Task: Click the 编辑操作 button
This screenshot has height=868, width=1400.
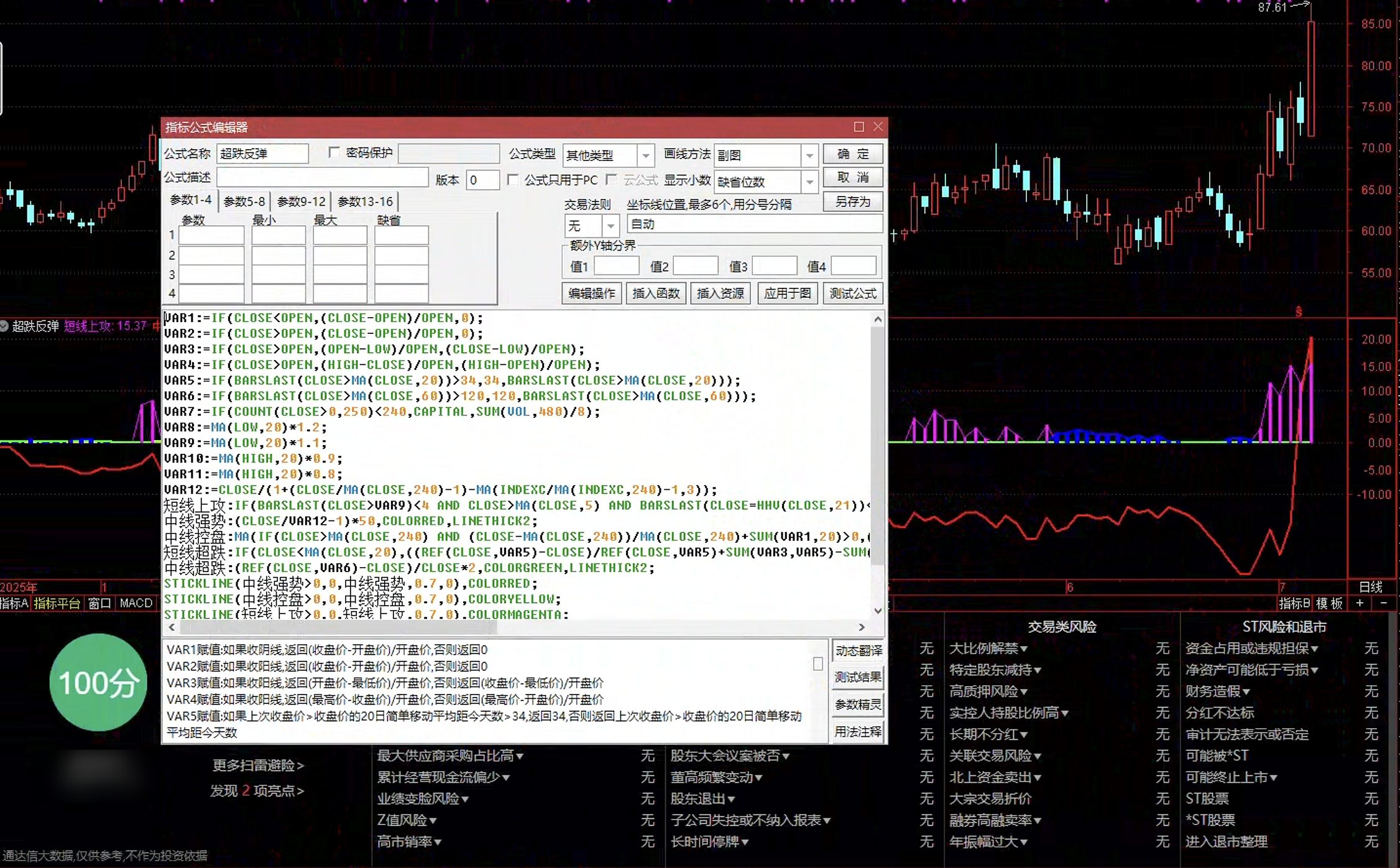Action: [x=591, y=293]
